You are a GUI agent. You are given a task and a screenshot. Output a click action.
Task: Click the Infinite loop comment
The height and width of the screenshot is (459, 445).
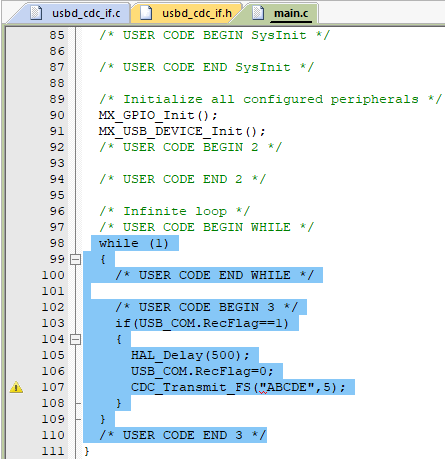(174, 211)
